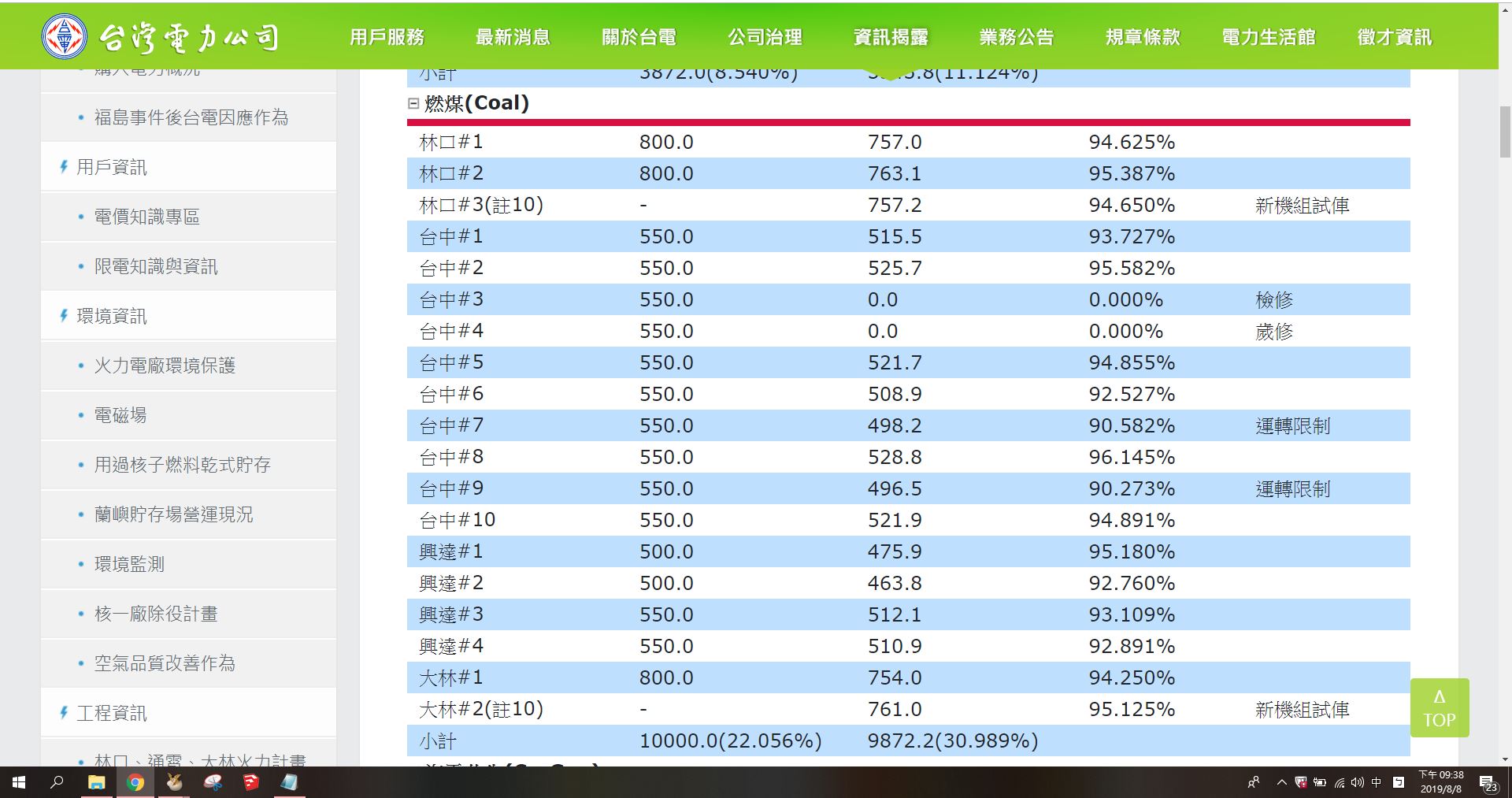Open the scissors snipping app in taskbar
Viewport: 1512px width, 798px height.
coord(213,782)
